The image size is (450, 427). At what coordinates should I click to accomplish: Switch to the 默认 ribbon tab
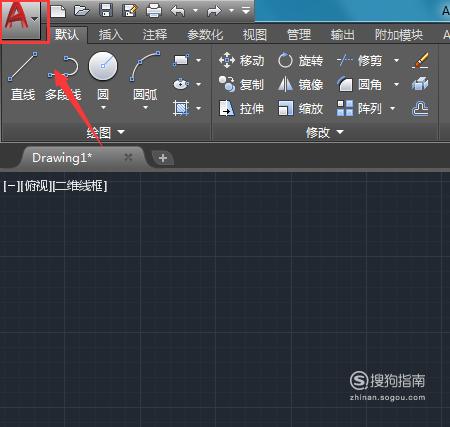[67, 34]
